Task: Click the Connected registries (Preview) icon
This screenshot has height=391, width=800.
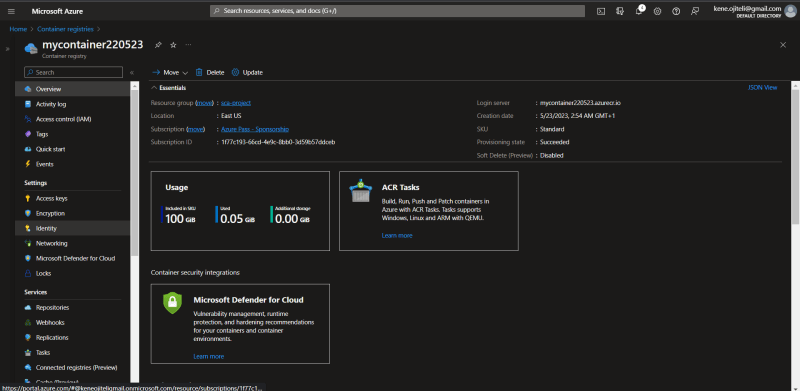Action: (x=28, y=368)
